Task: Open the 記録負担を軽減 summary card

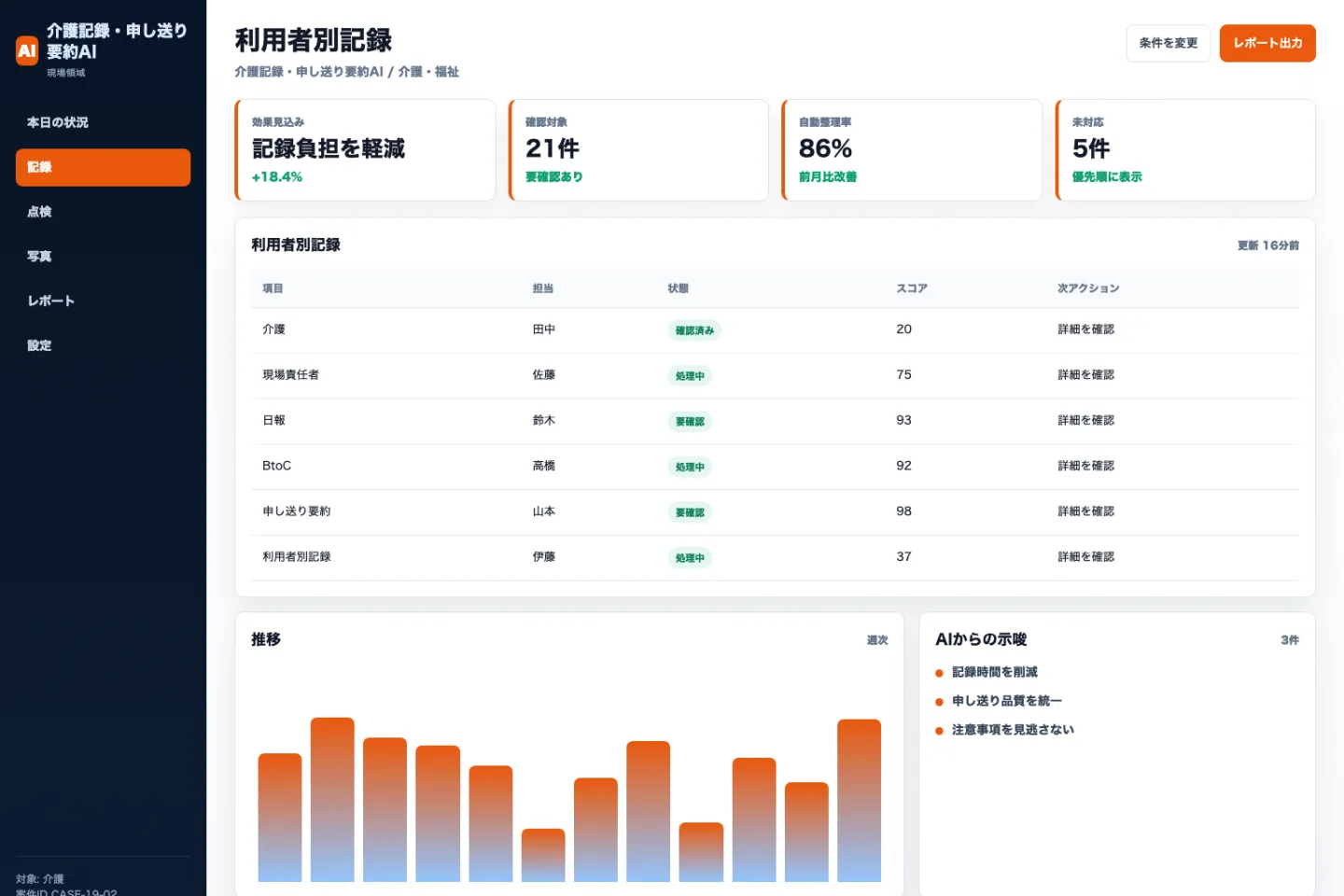Action: tap(365, 149)
